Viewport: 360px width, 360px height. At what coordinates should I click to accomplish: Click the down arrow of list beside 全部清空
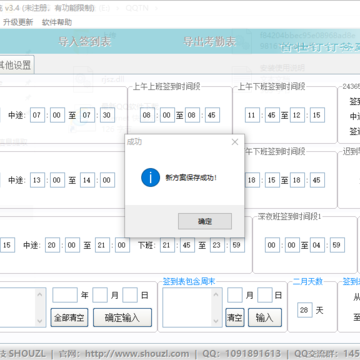click(x=40, y=321)
